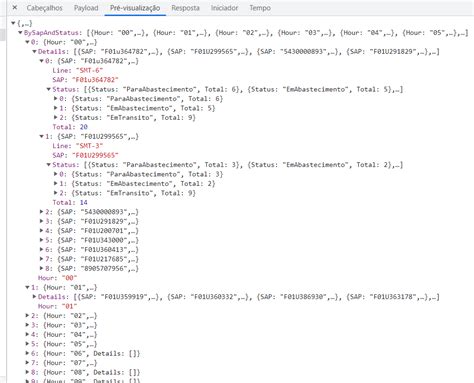Viewport: 474px width, 383px height.
Task: Collapse SAP F01U299565 detail item
Action: [x=42, y=136]
